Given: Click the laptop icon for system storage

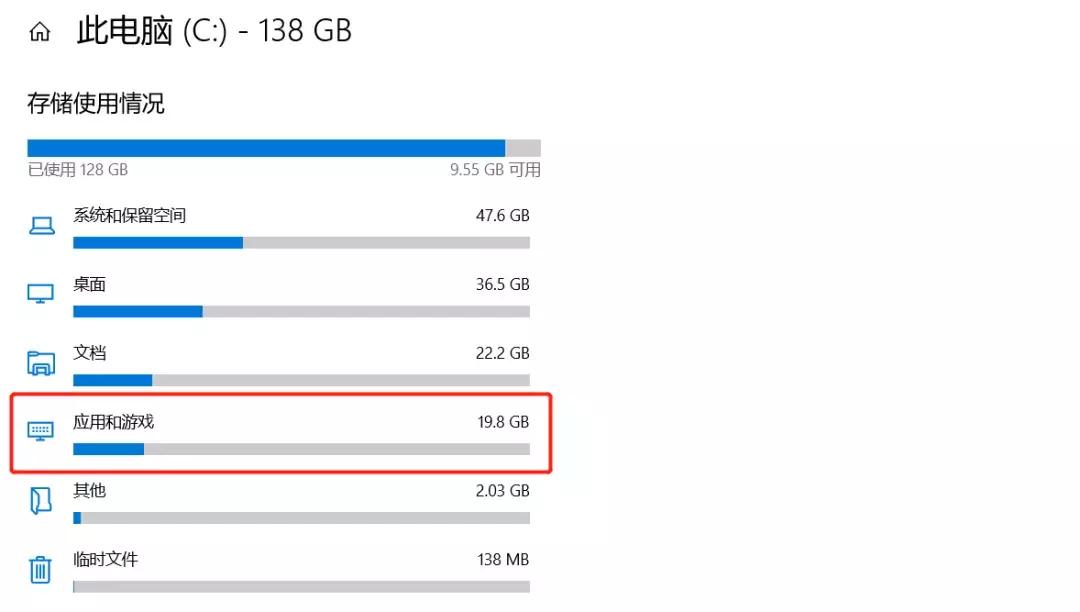Looking at the screenshot, I should pos(41,226).
